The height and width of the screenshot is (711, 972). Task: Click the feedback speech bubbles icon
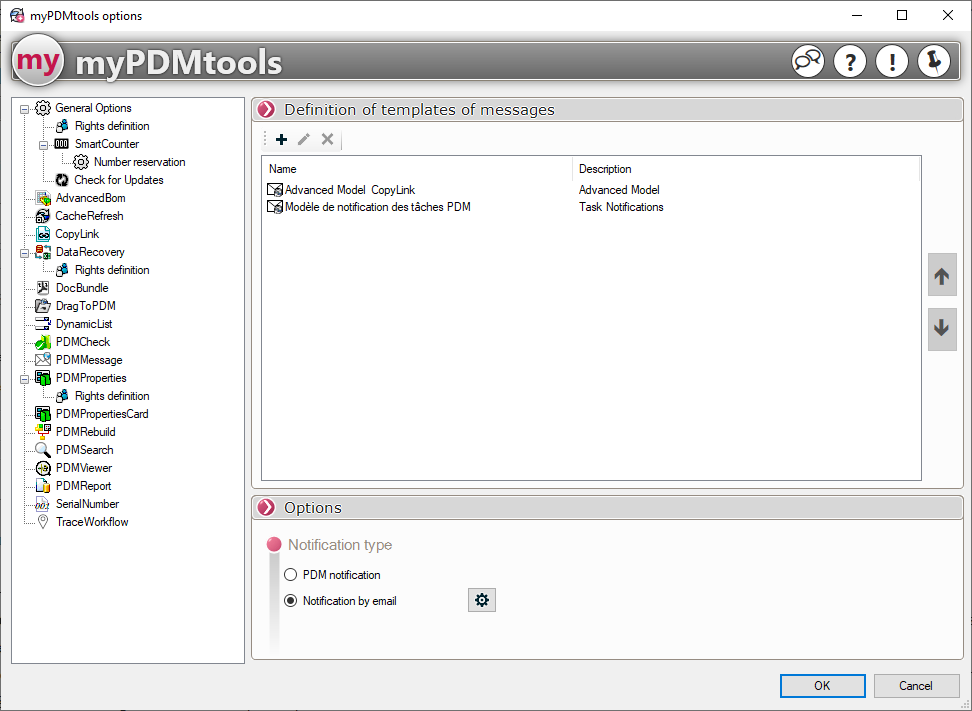point(808,62)
